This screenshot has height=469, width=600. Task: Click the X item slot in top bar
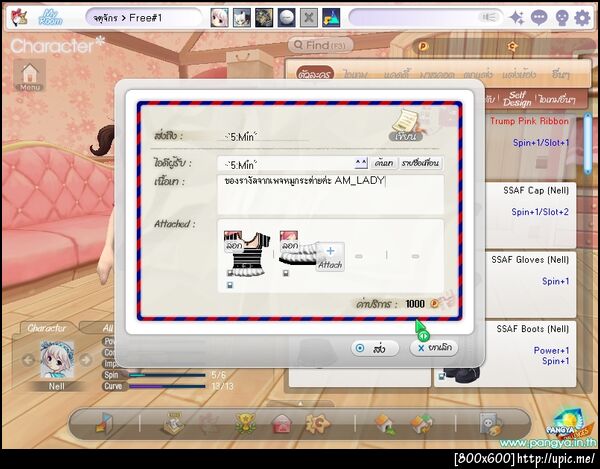coord(308,18)
